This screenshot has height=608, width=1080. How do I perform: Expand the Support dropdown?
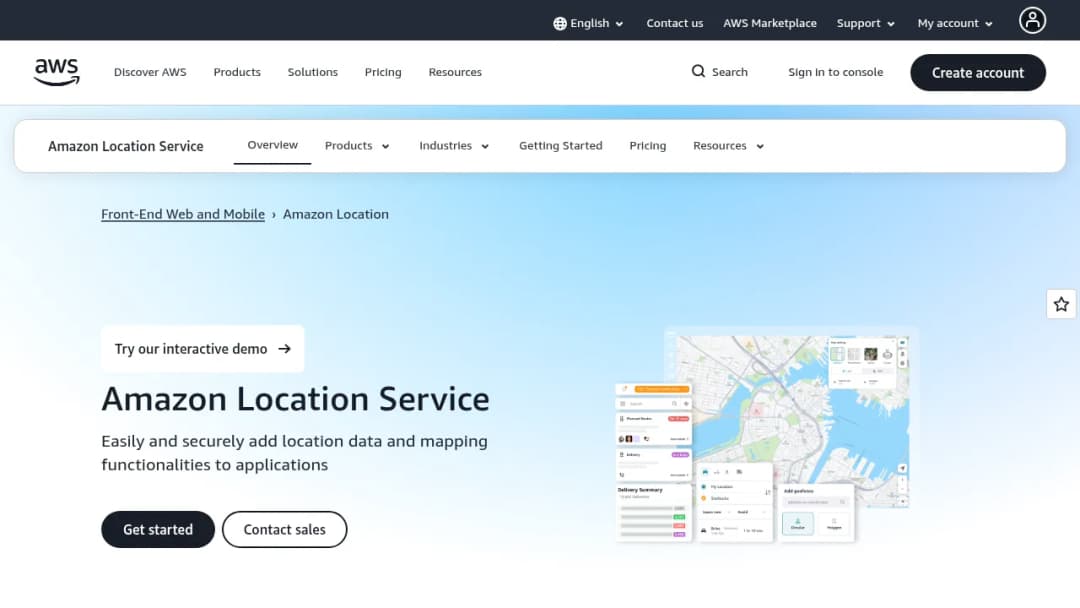(x=866, y=23)
